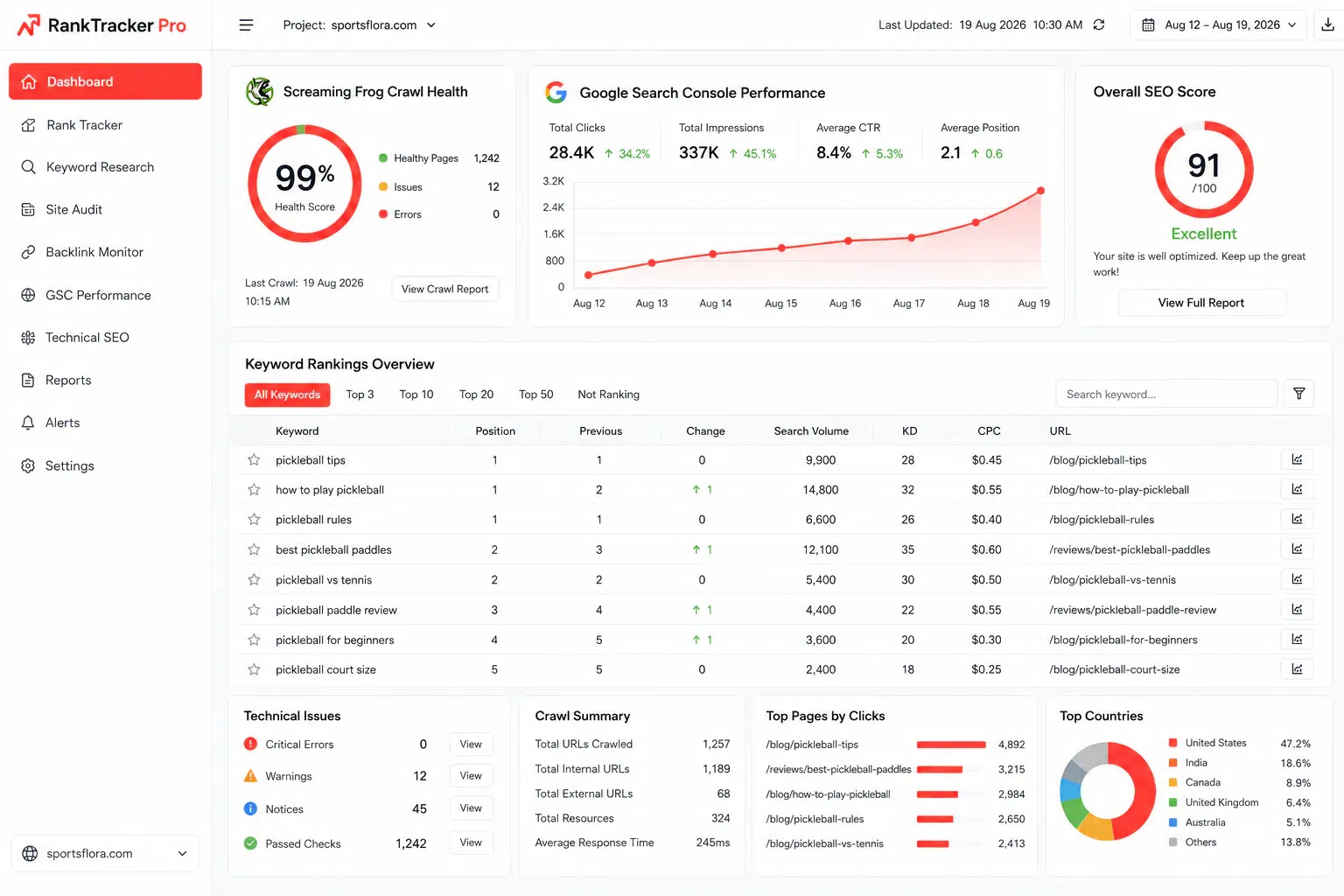View Critical Errors details
1344x896 pixels.
471,745
